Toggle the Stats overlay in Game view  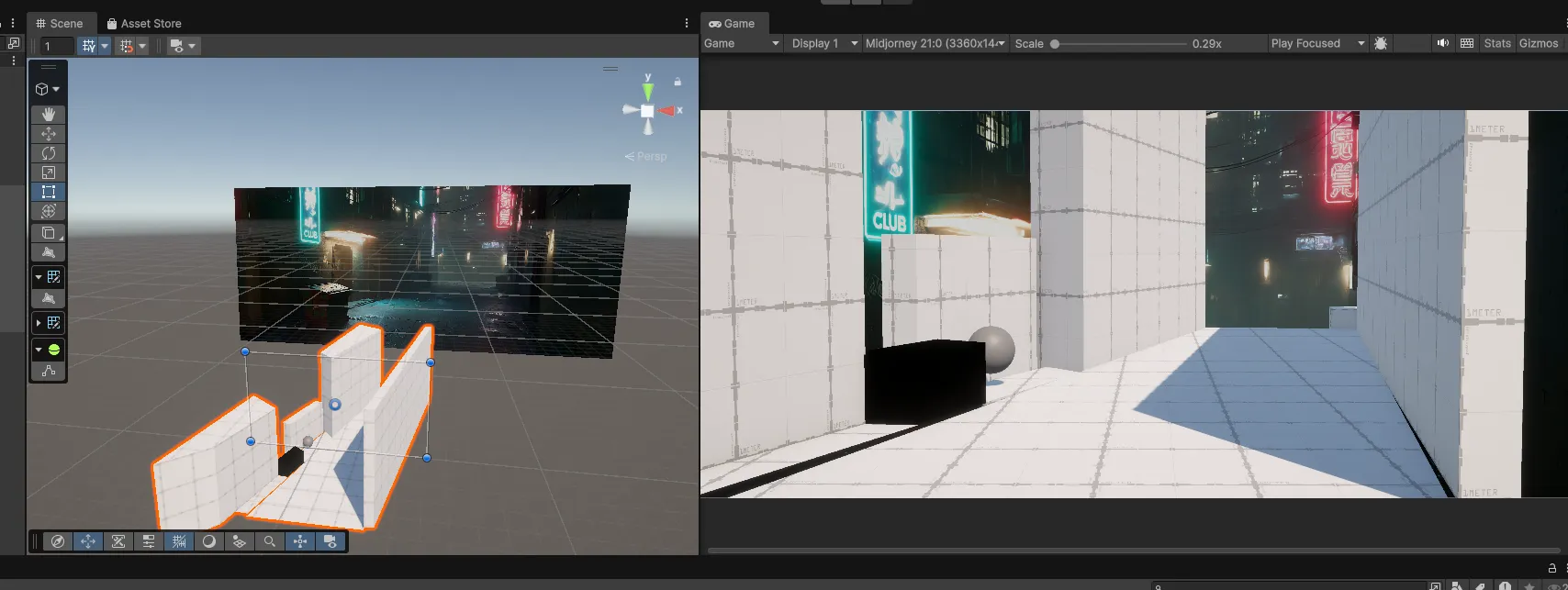1497,43
